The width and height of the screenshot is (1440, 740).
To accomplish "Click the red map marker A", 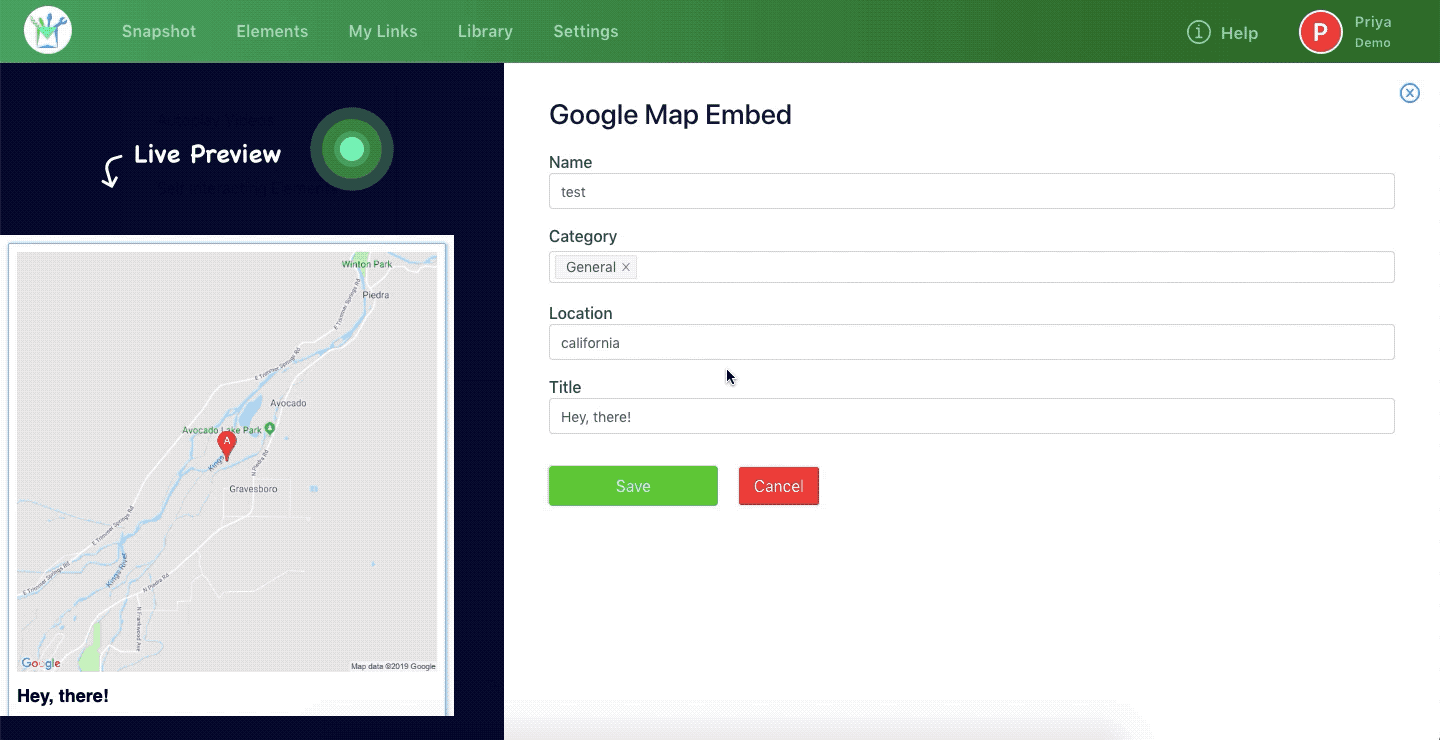I will pos(227,446).
